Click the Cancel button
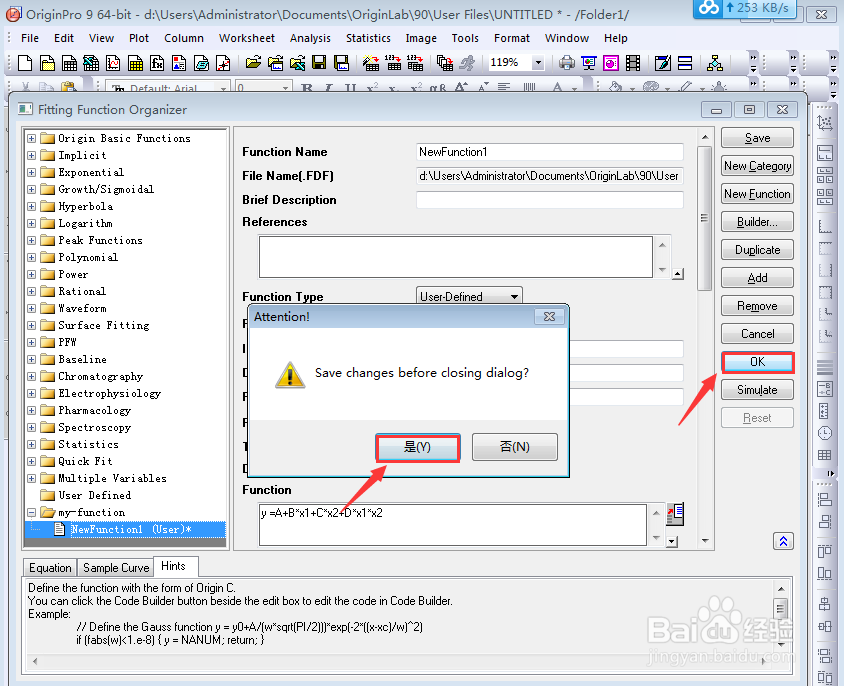Screen dimensions: 844x686 (x=757, y=334)
